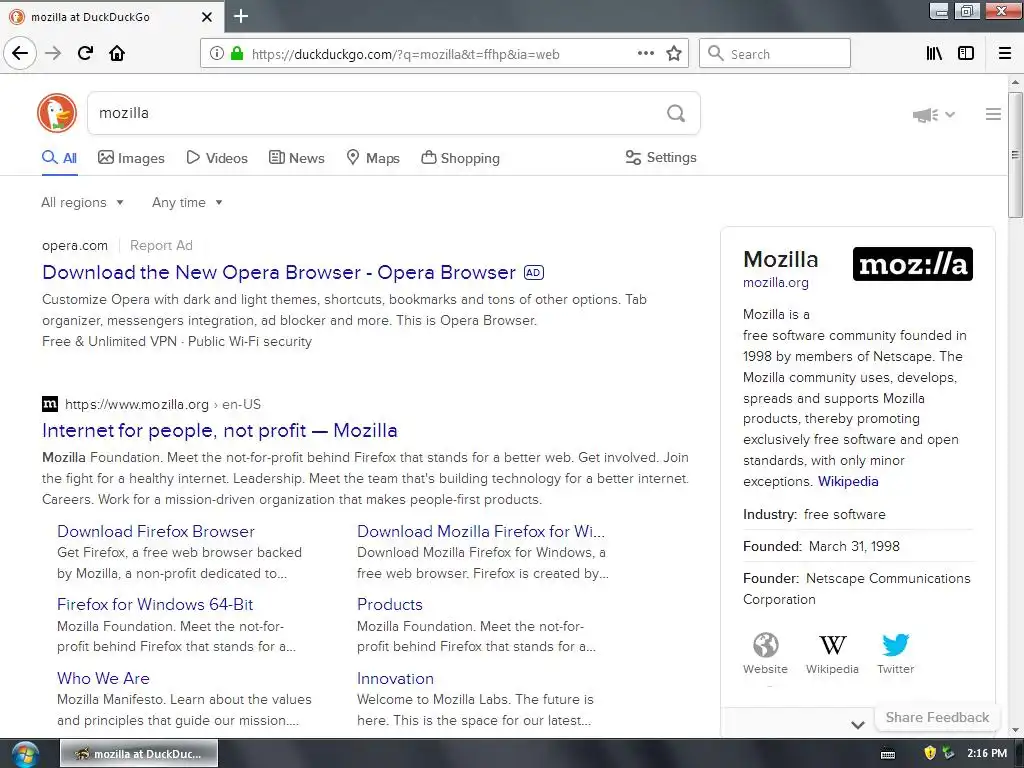The image size is (1024, 768).
Task: Expand the Any time filter
Action: tap(187, 202)
